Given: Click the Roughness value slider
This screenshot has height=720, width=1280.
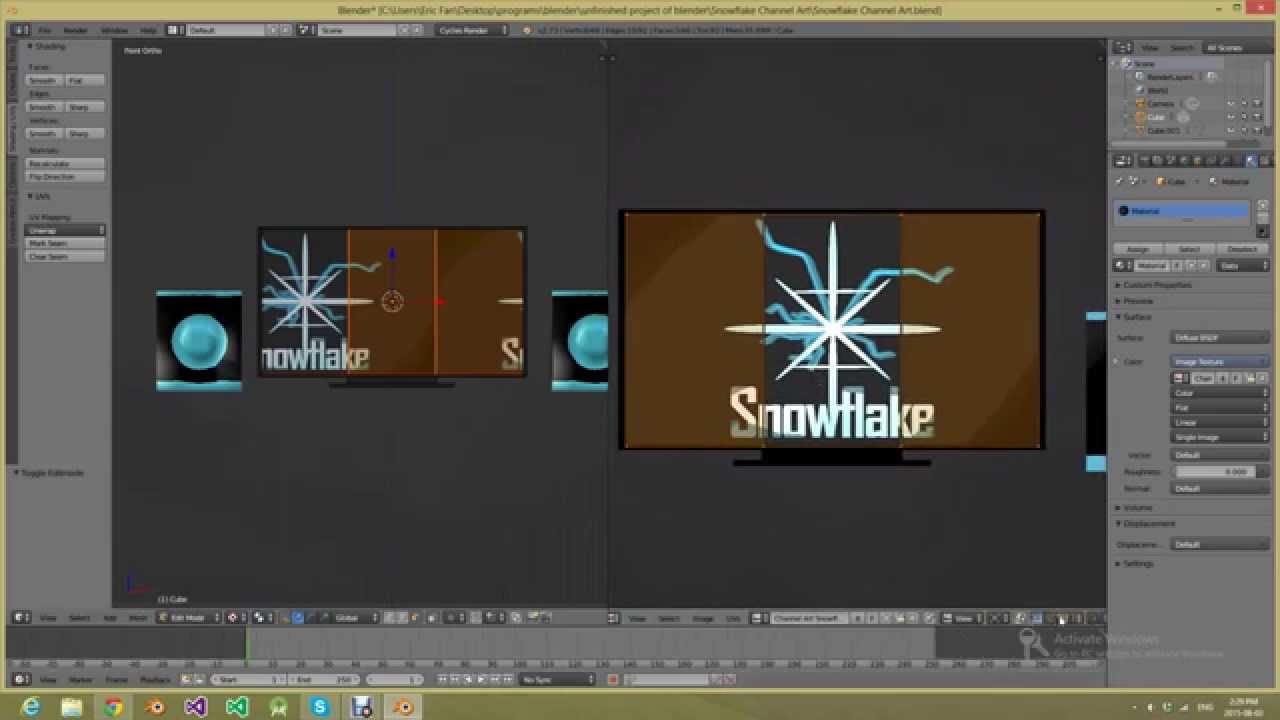Looking at the screenshot, I should click(x=1221, y=471).
